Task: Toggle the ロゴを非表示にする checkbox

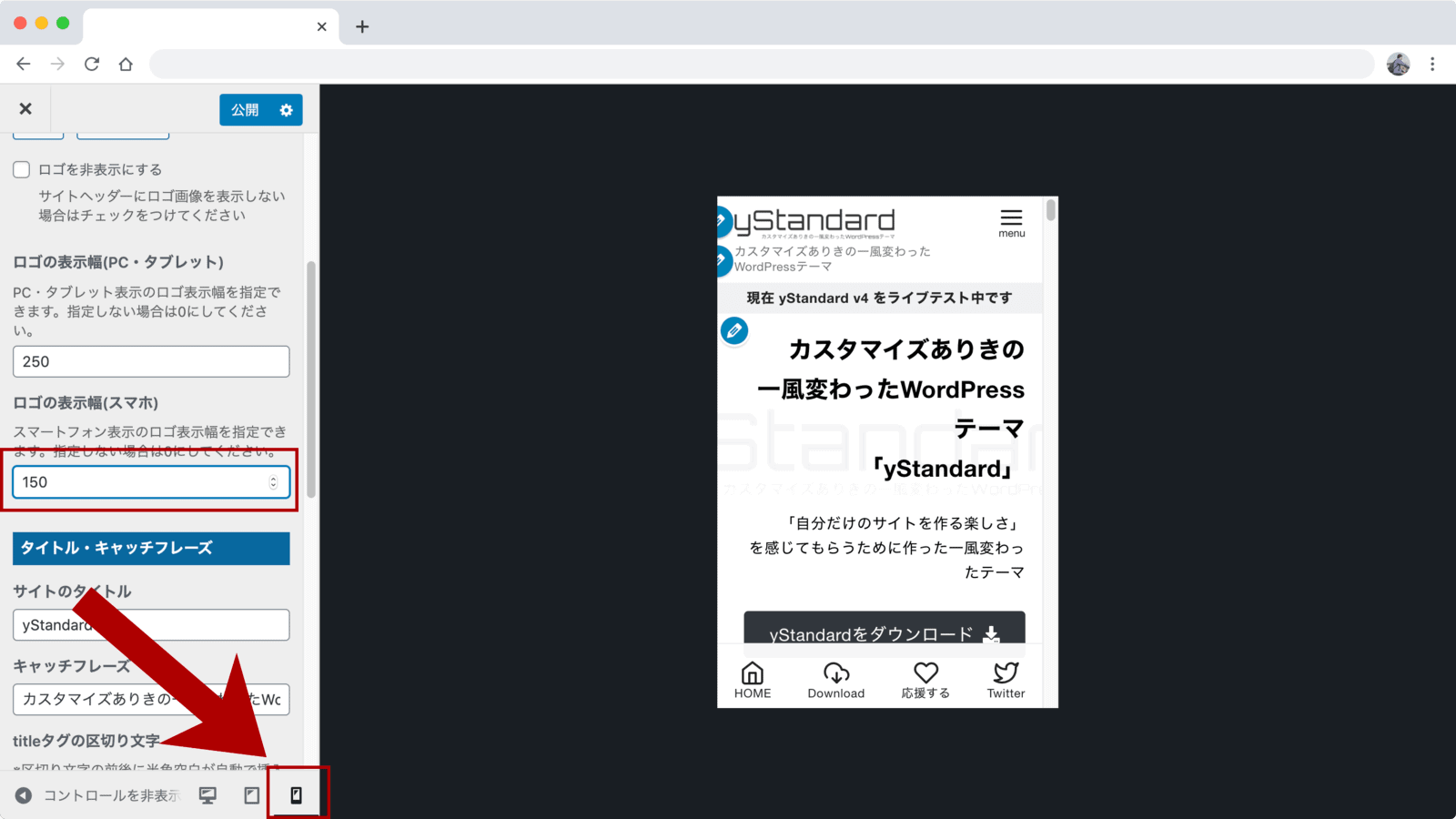Action: click(x=22, y=169)
